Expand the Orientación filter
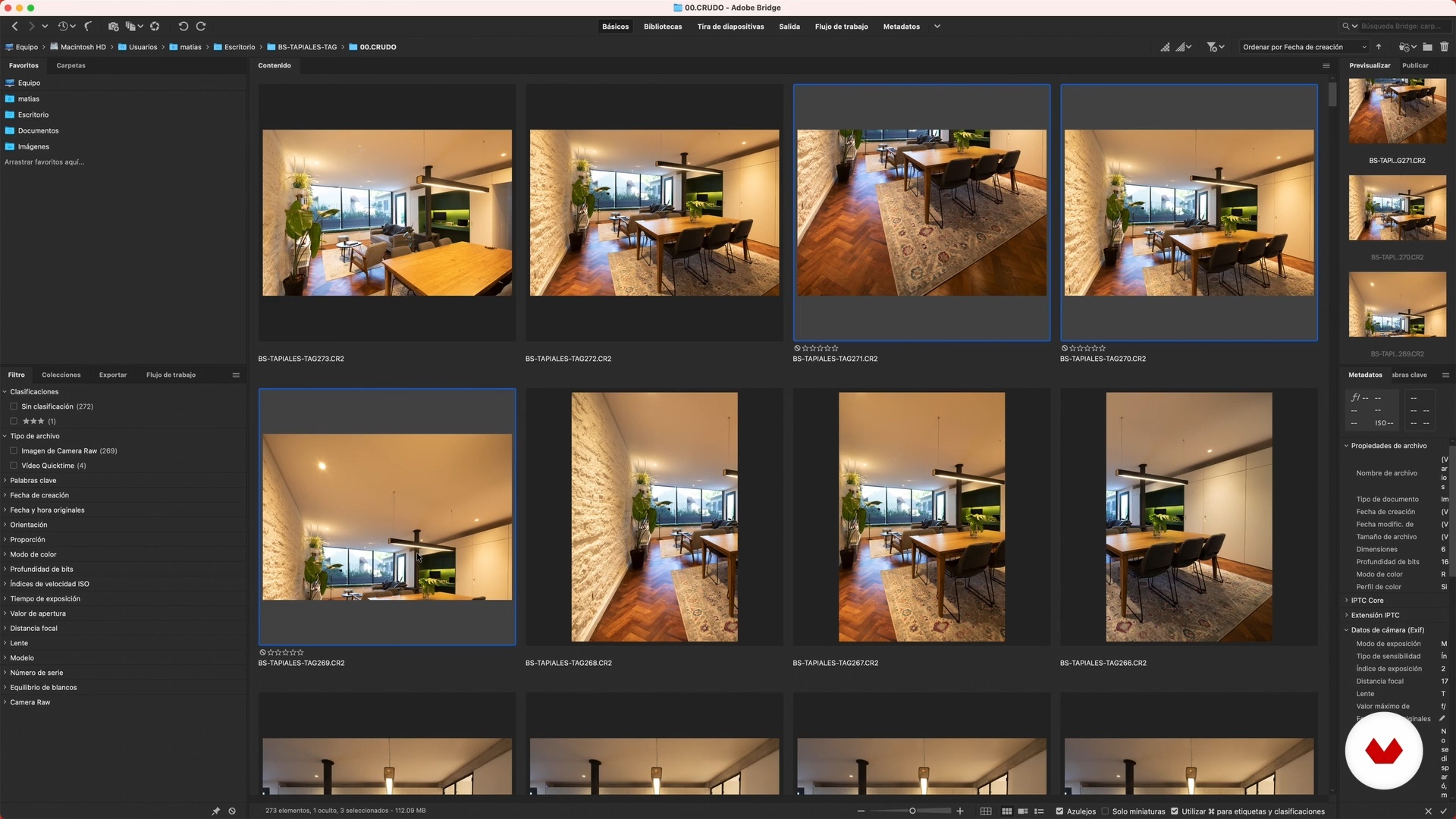 tap(5, 525)
